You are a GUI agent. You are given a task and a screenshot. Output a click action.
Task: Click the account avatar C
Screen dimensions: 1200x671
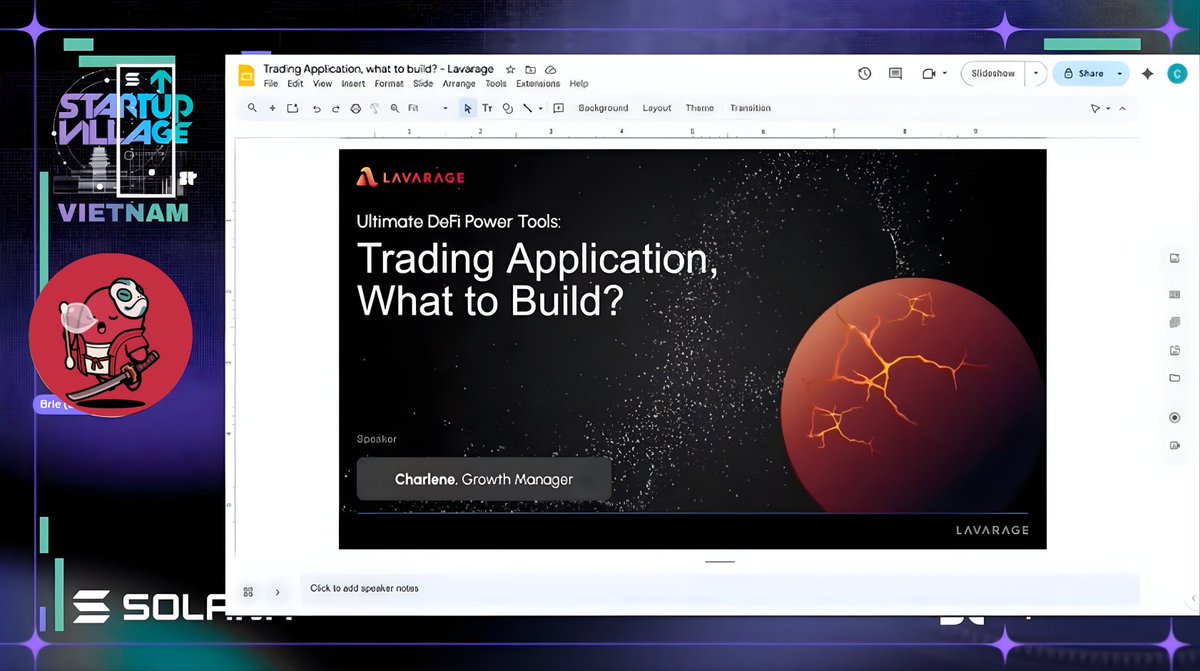coord(1177,73)
